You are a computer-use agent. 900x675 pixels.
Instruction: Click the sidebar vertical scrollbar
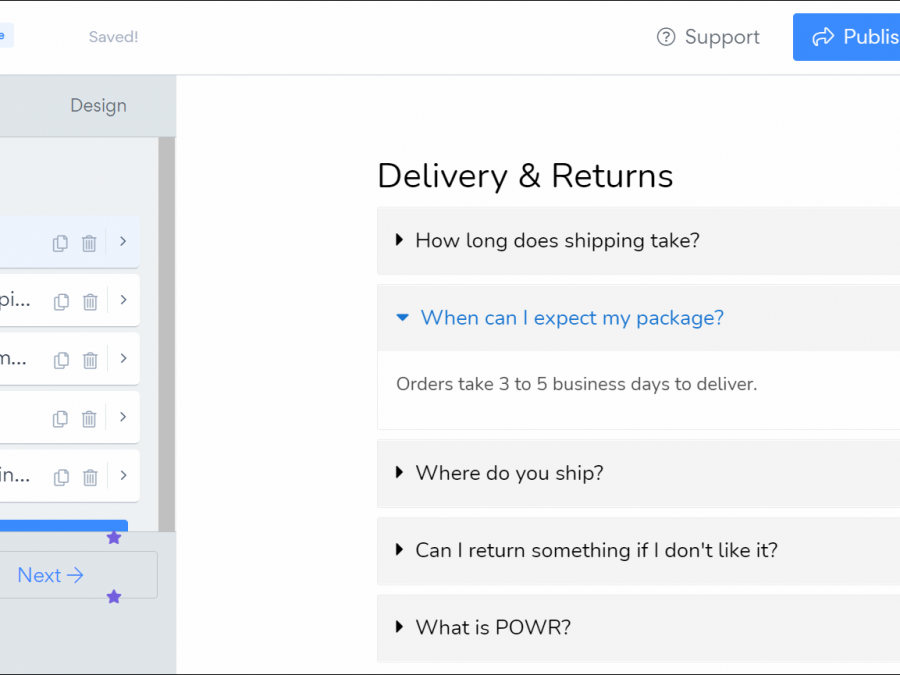[x=166, y=330]
